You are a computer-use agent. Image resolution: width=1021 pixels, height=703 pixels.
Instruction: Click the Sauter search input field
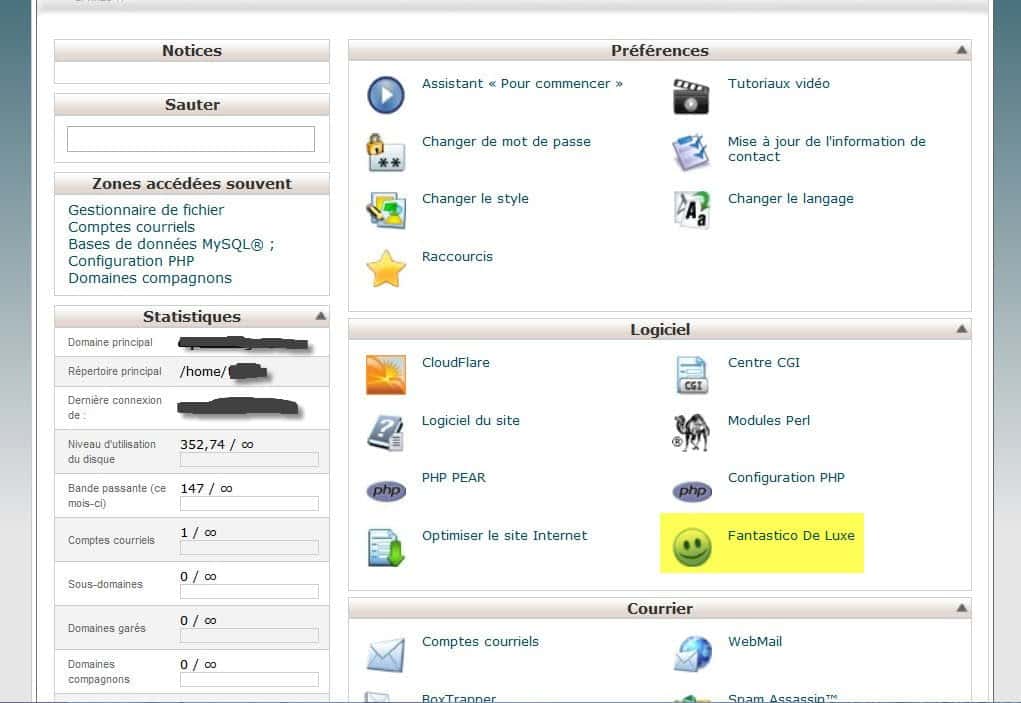click(x=191, y=139)
